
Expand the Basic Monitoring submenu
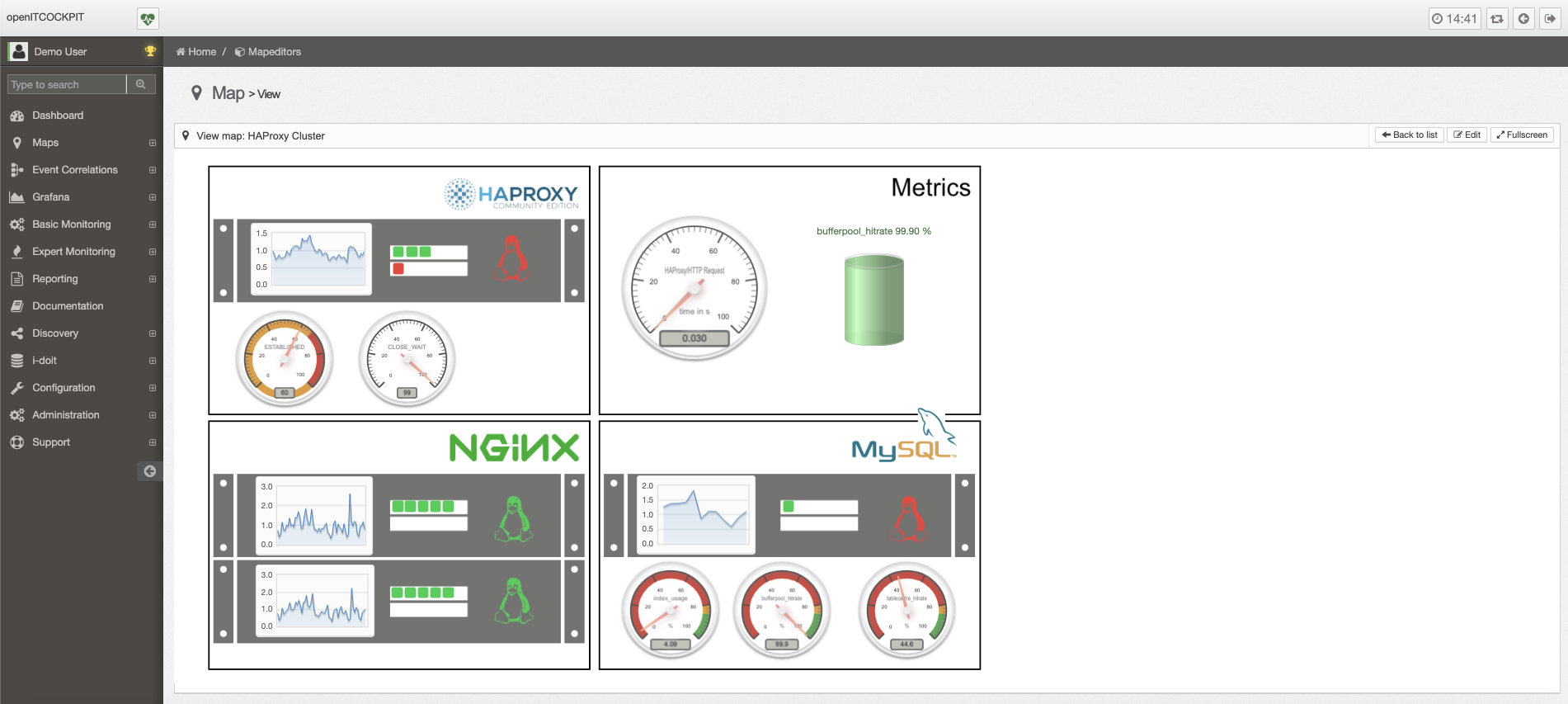tap(153, 224)
